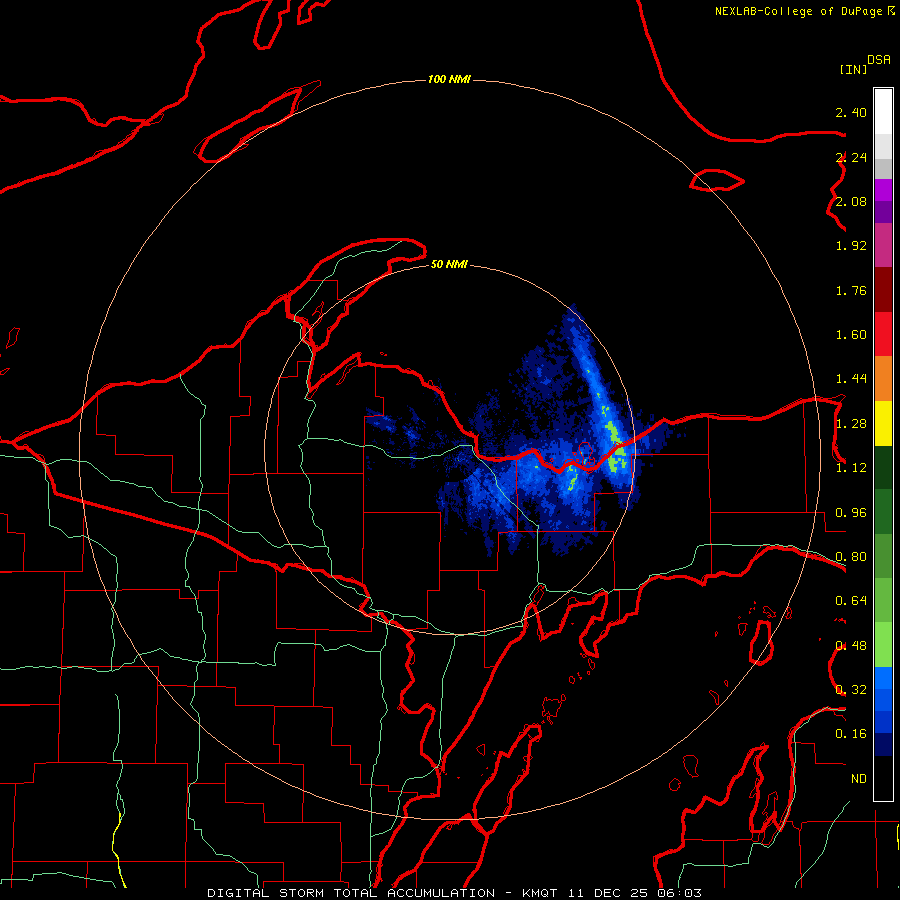
Task: Click the 0.48 legend value
Action: click(851, 646)
